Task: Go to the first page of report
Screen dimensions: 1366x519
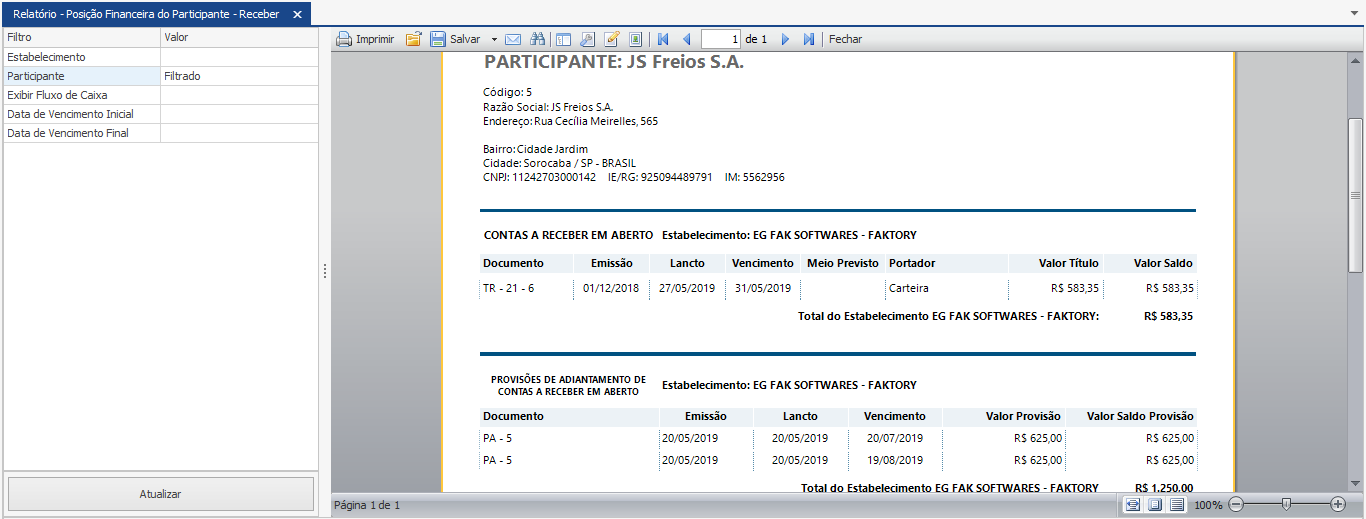Action: (662, 39)
